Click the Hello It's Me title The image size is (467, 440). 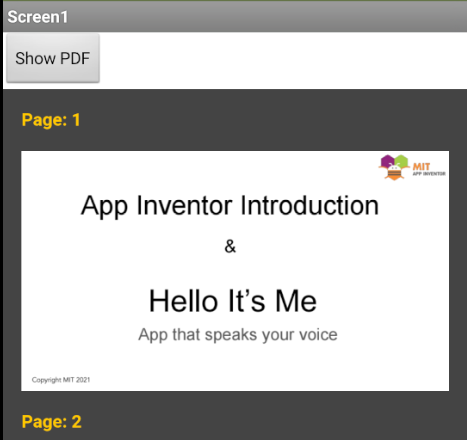click(233, 301)
